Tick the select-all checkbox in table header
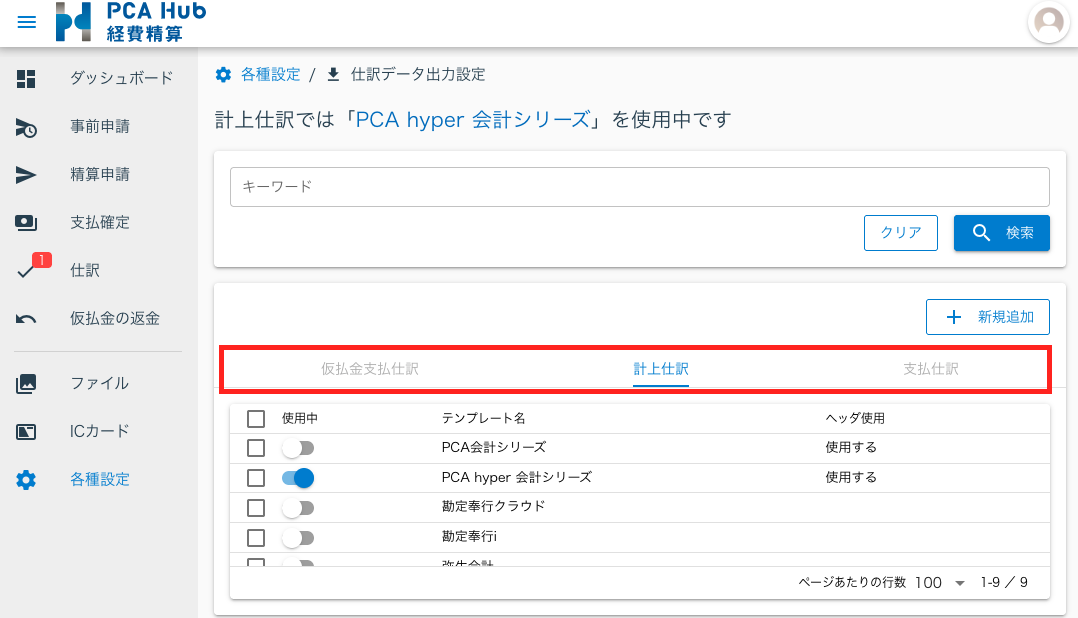 (256, 419)
